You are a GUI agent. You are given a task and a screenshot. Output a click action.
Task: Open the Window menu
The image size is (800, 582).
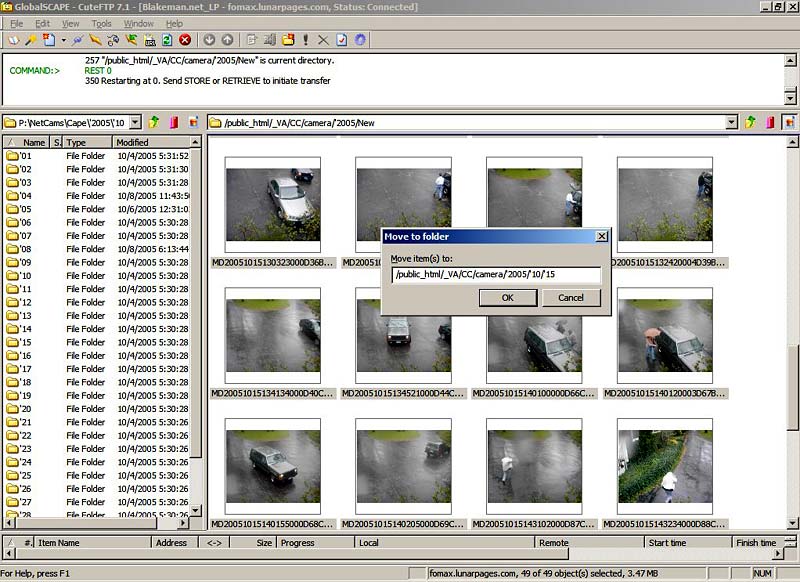[138, 23]
